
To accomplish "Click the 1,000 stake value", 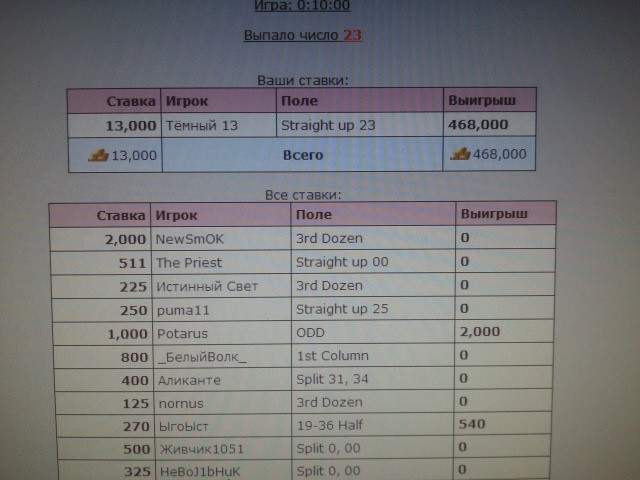I will coord(127,334).
